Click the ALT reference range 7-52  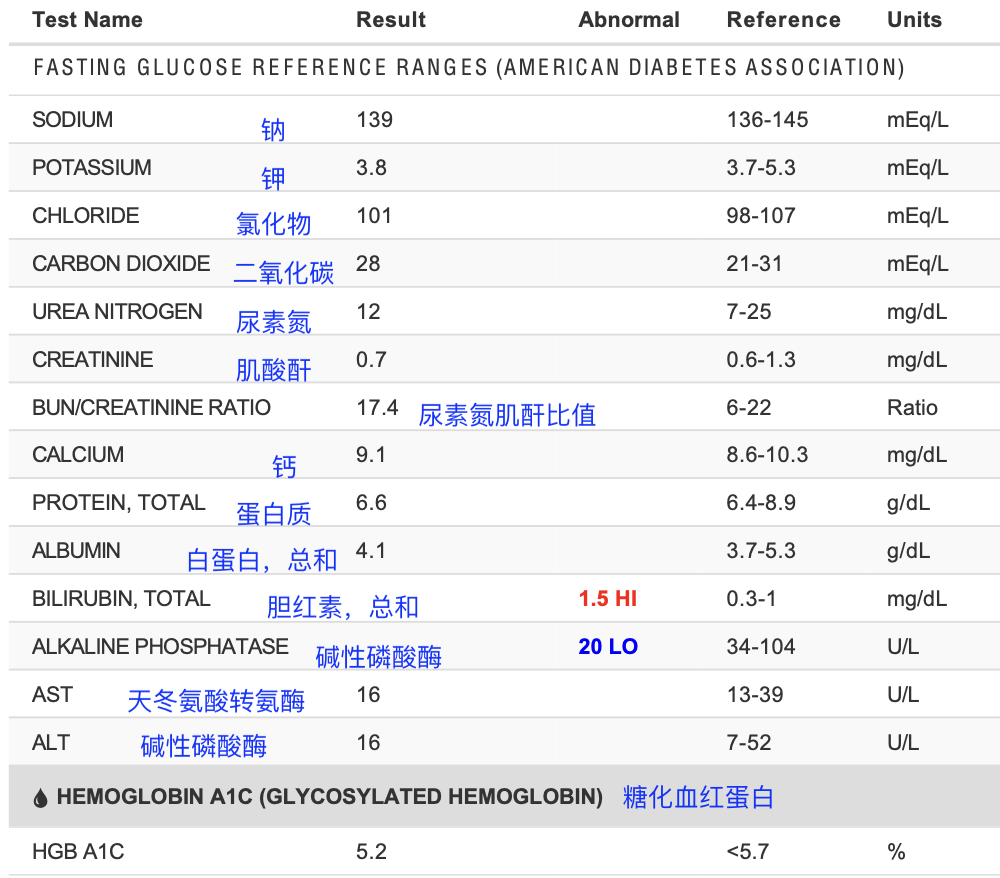(749, 743)
